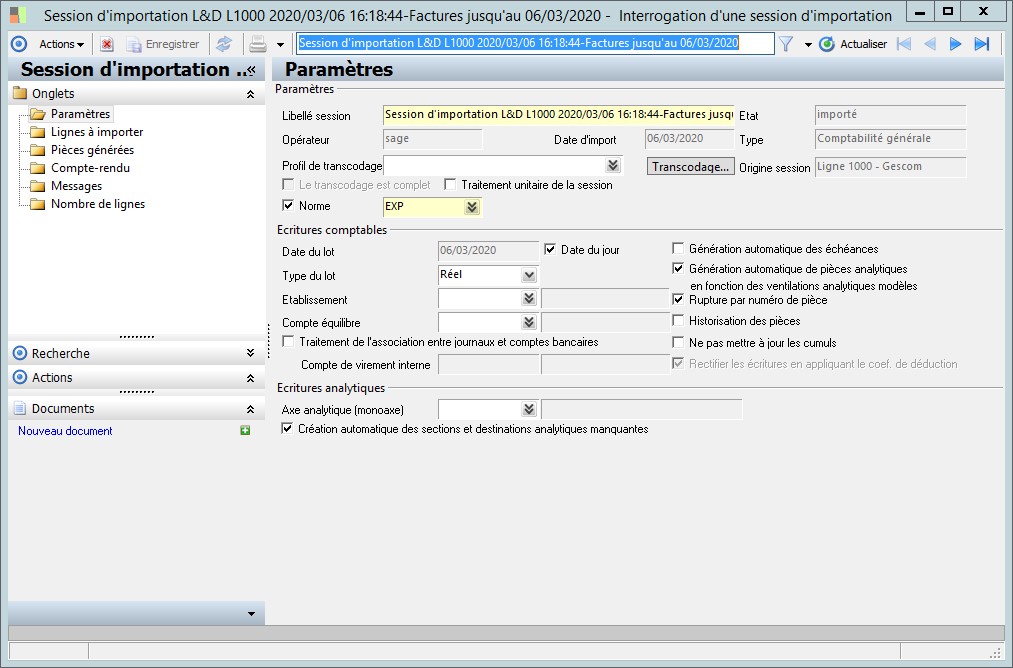The height and width of the screenshot is (668, 1013).
Task: Go to the previous record
Action: pos(930,44)
